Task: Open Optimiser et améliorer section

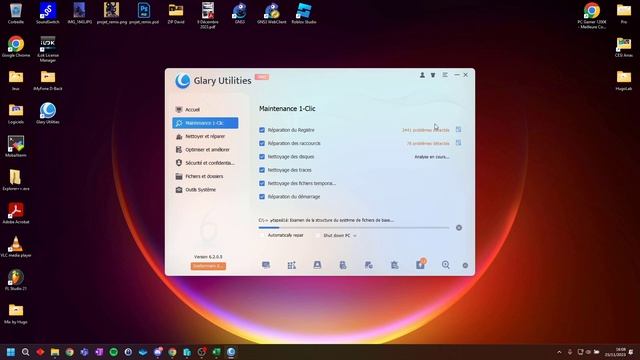Action: (205, 150)
